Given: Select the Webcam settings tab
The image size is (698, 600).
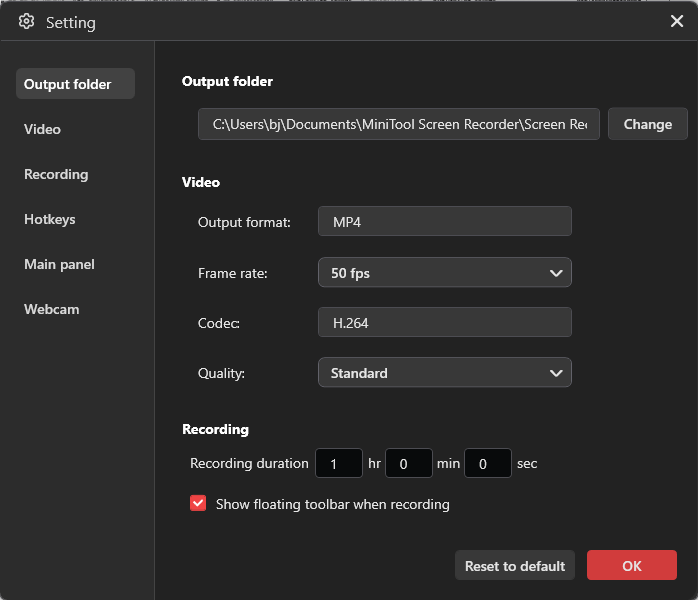Looking at the screenshot, I should (x=52, y=309).
